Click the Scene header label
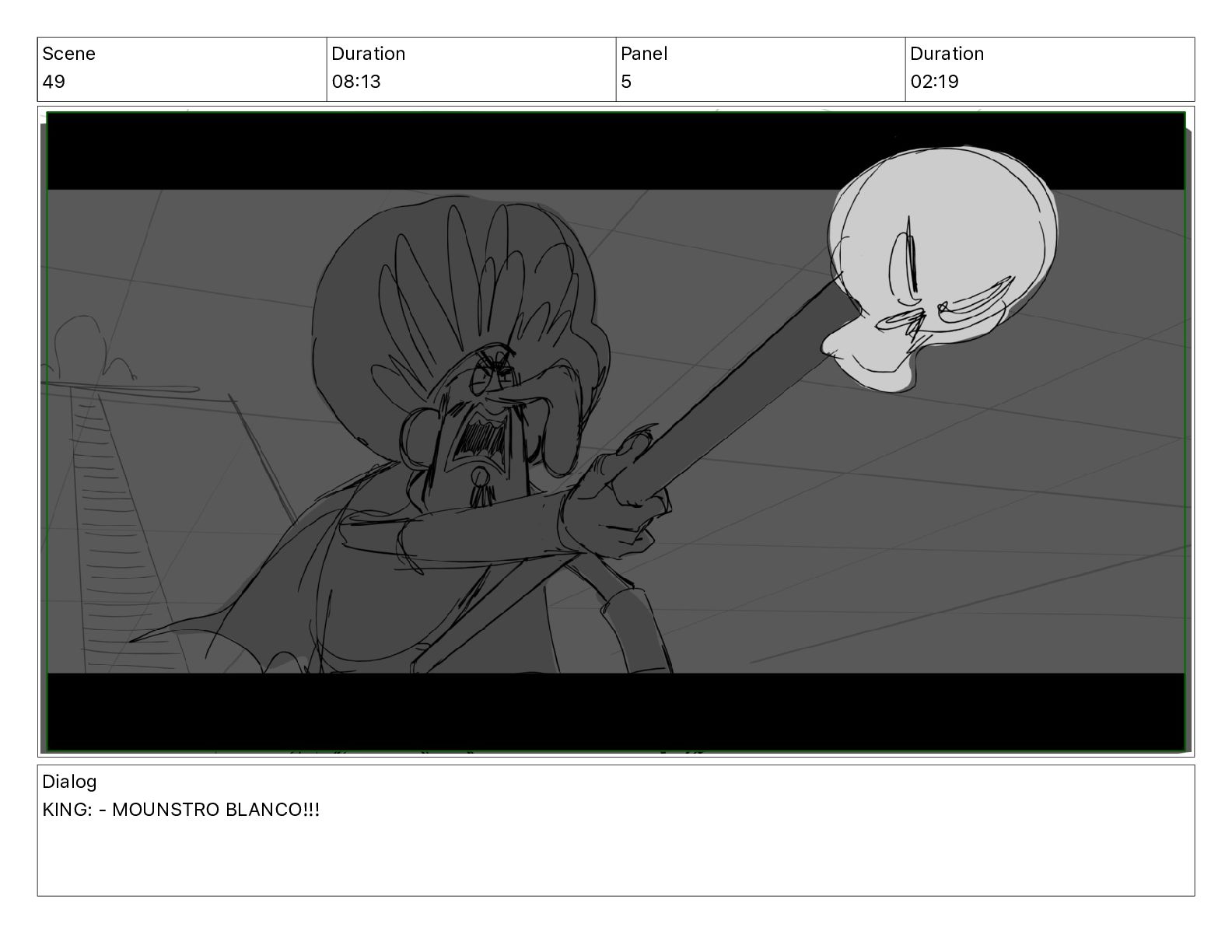 68,54
